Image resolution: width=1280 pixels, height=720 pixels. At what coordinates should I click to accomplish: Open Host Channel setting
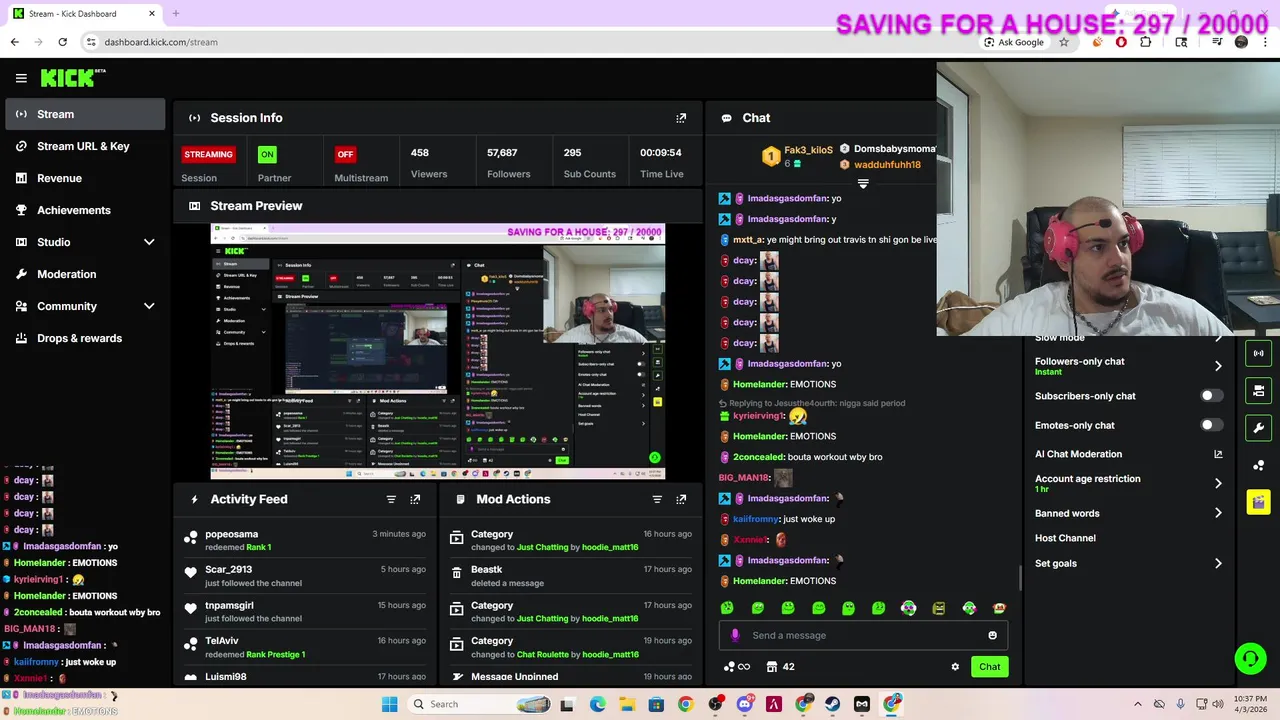[1065, 538]
